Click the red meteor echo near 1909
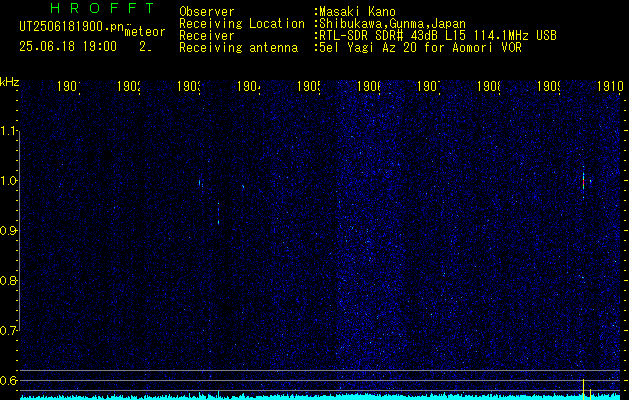629x400 pixels. (583, 181)
